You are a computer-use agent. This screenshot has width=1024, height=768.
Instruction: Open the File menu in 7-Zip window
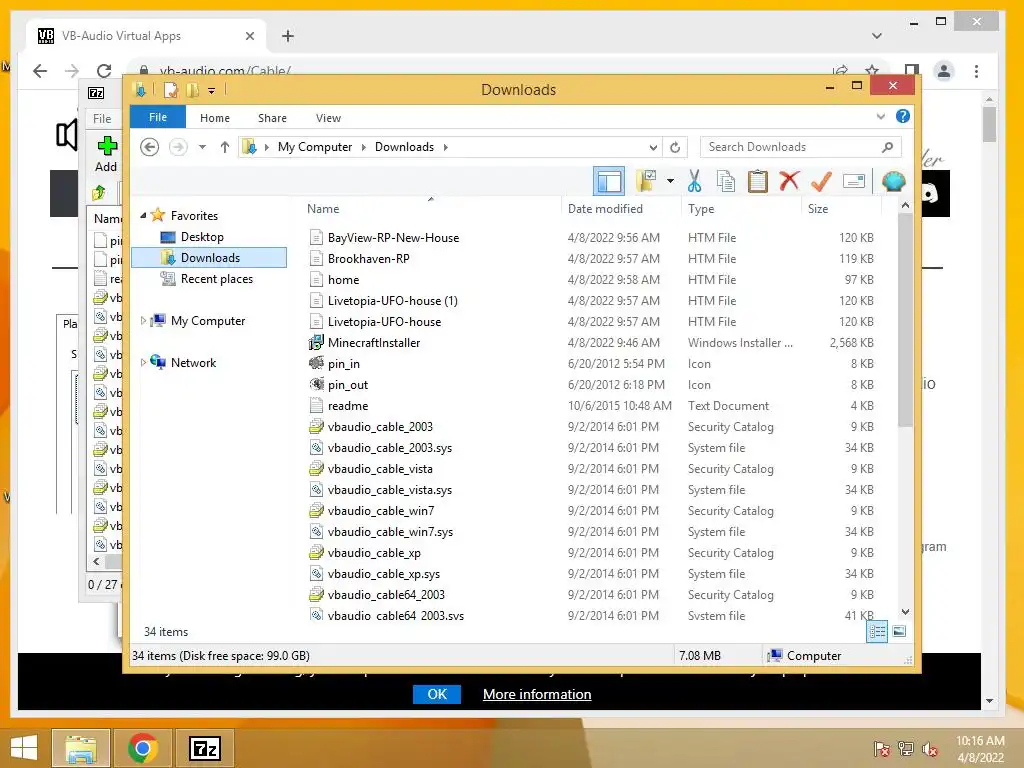pos(102,118)
